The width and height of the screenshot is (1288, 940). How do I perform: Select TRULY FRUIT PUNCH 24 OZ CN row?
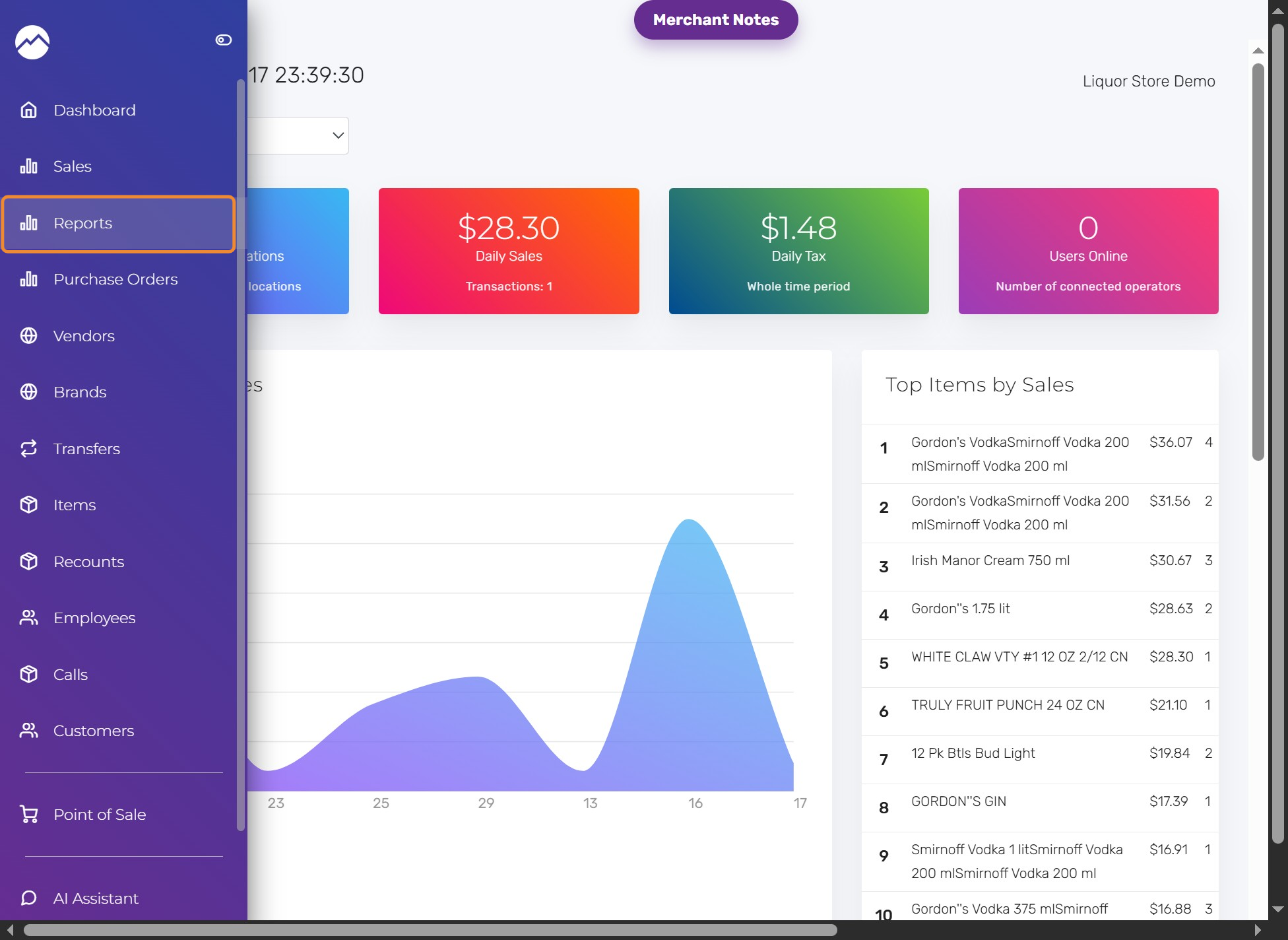click(1040, 712)
